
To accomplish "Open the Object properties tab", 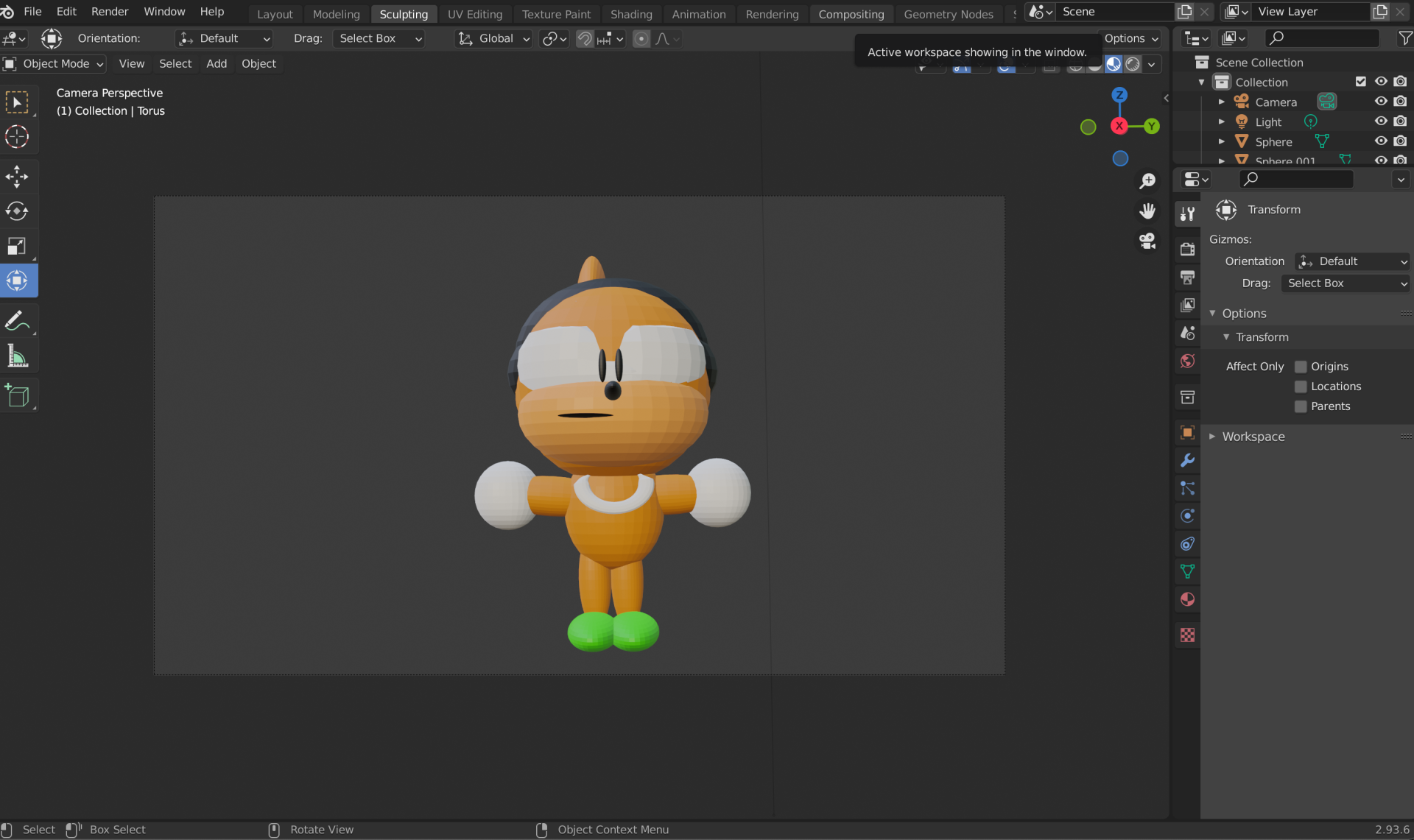I will [1187, 433].
